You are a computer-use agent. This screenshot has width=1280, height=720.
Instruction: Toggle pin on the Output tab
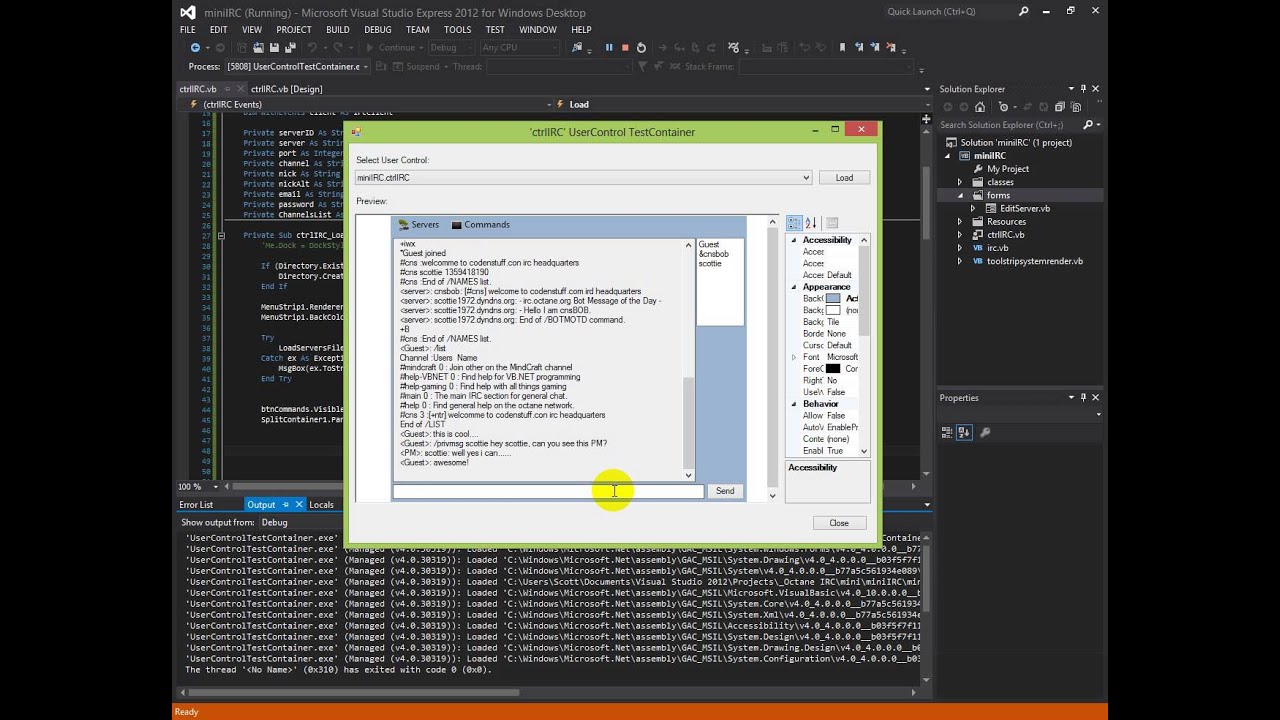click(286, 505)
